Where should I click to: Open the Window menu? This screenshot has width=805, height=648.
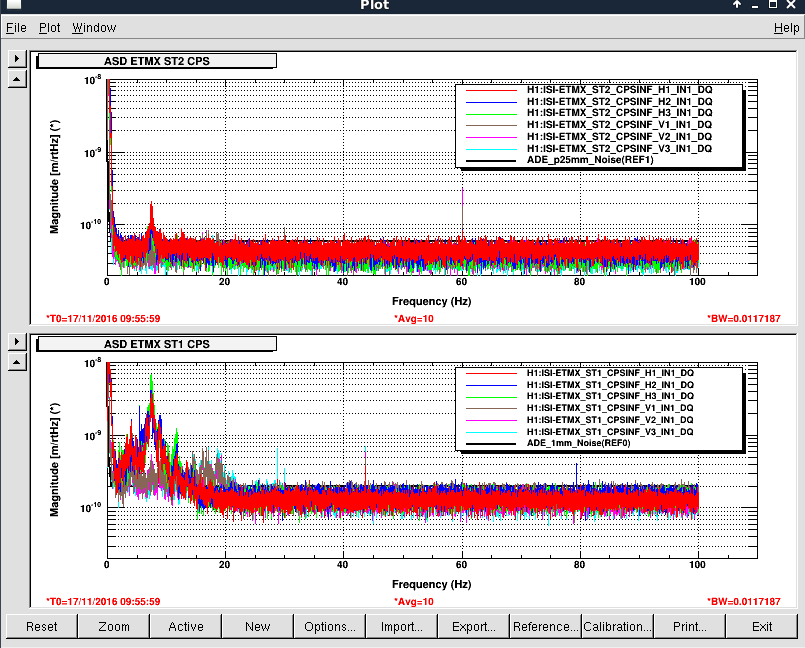93,28
